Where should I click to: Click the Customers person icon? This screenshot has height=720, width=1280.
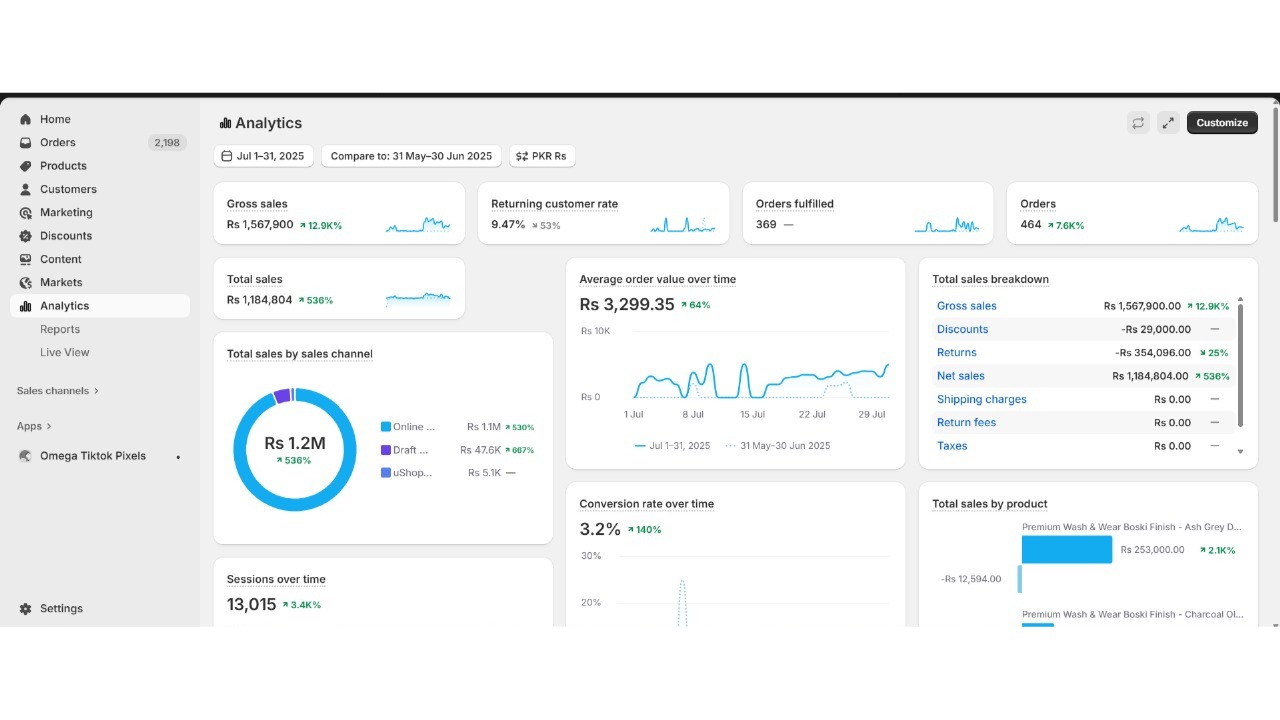[x=26, y=189]
